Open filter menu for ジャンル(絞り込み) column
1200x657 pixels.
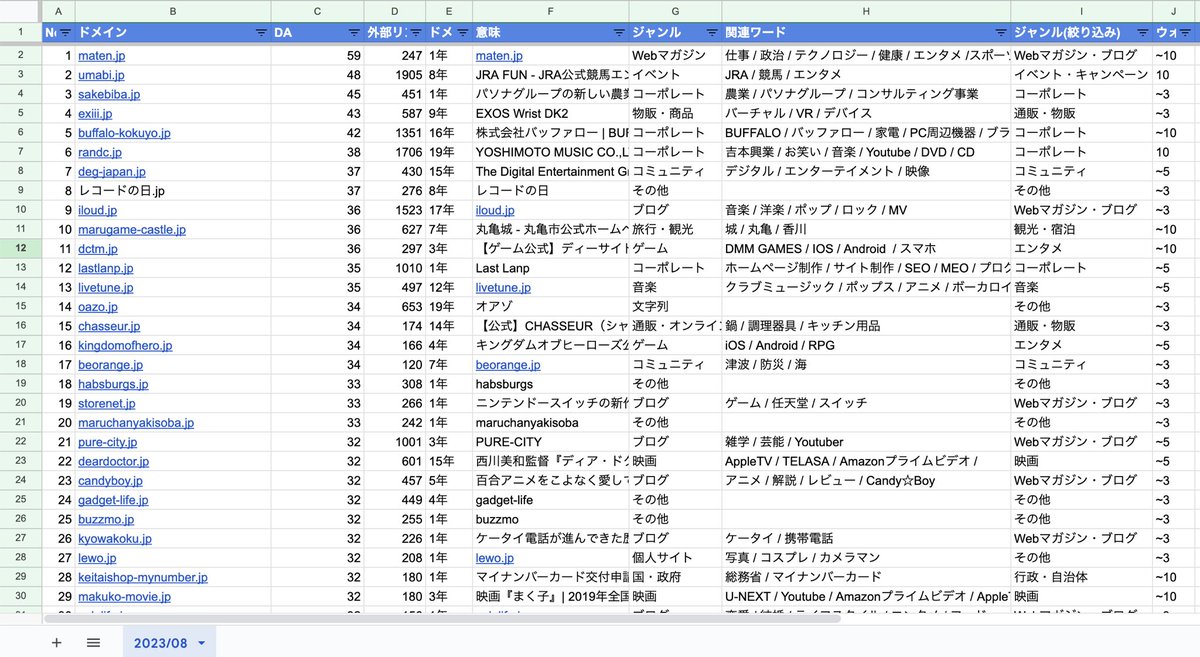pos(1141,32)
